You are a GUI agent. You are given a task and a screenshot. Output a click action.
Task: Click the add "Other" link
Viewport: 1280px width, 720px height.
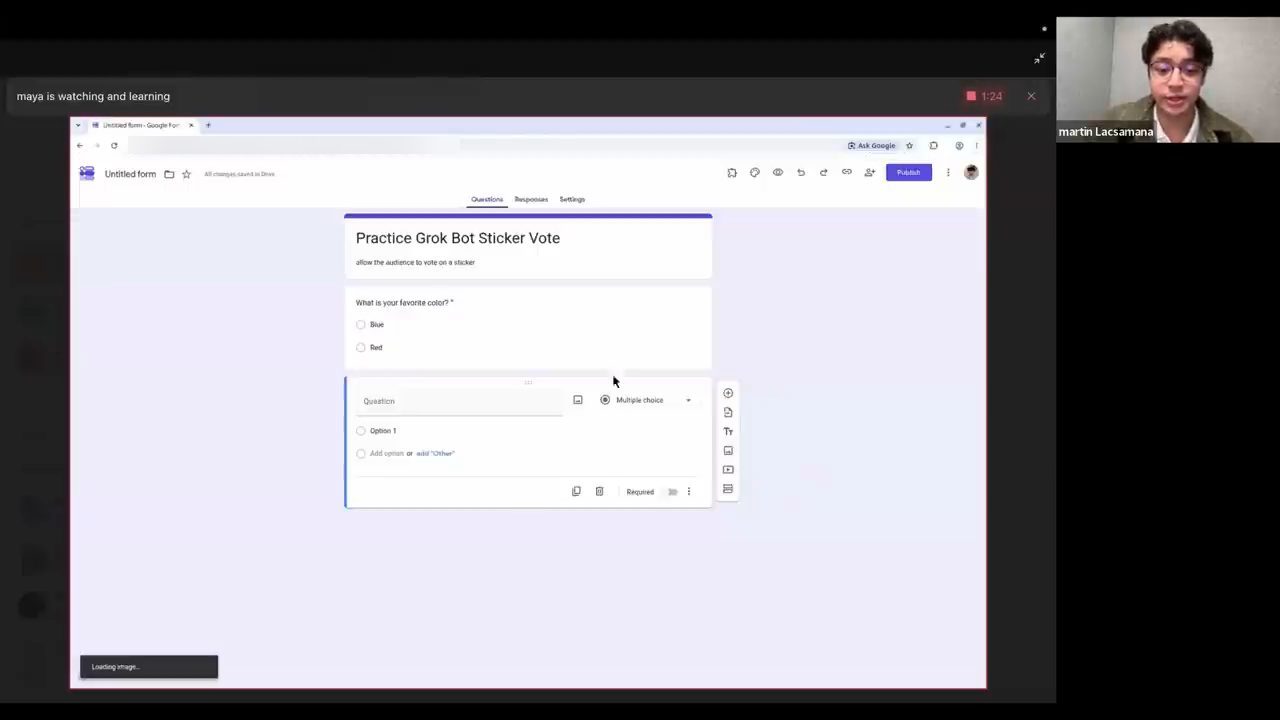click(435, 453)
